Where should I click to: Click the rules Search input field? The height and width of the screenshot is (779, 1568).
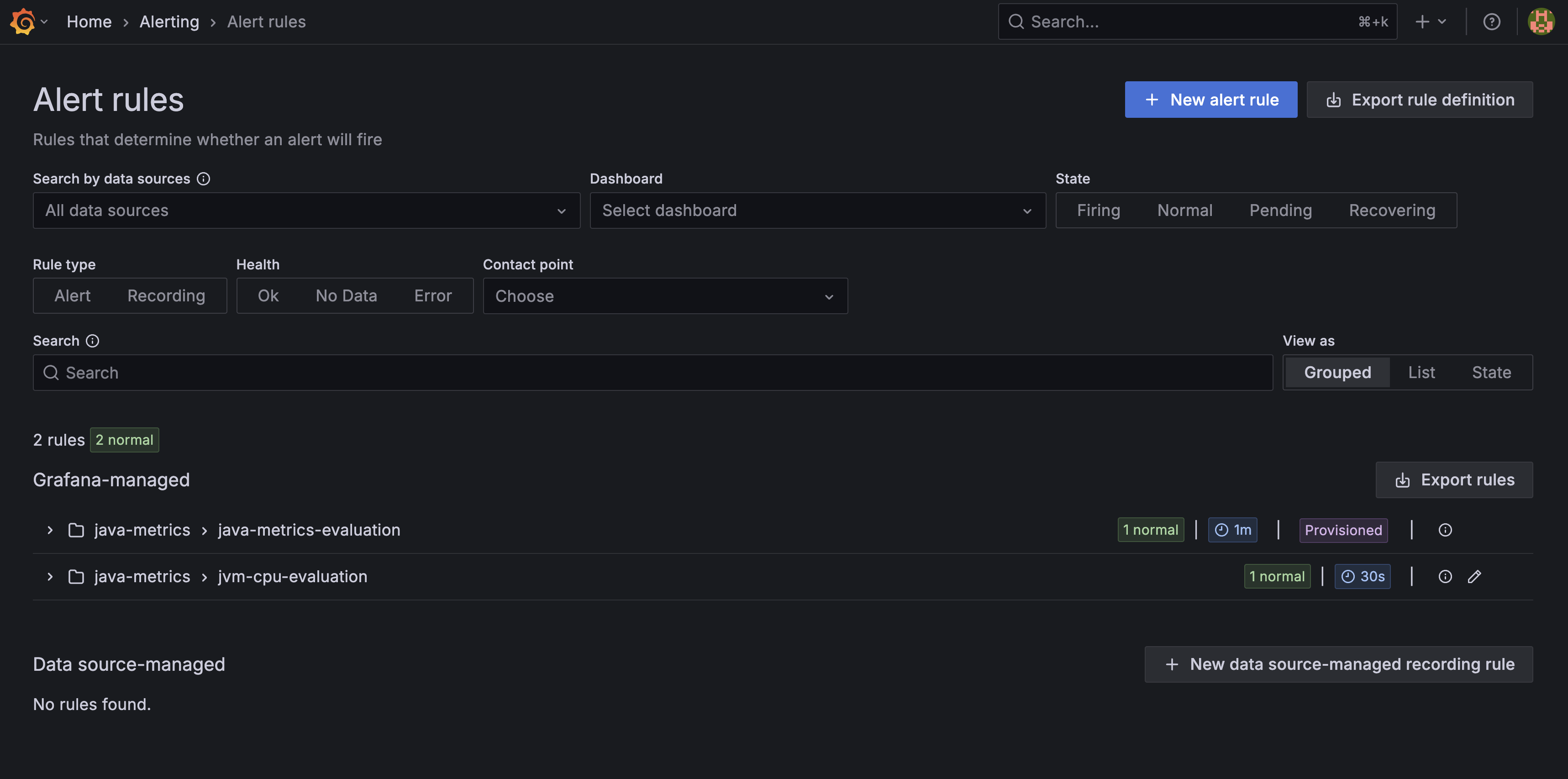[x=652, y=373]
